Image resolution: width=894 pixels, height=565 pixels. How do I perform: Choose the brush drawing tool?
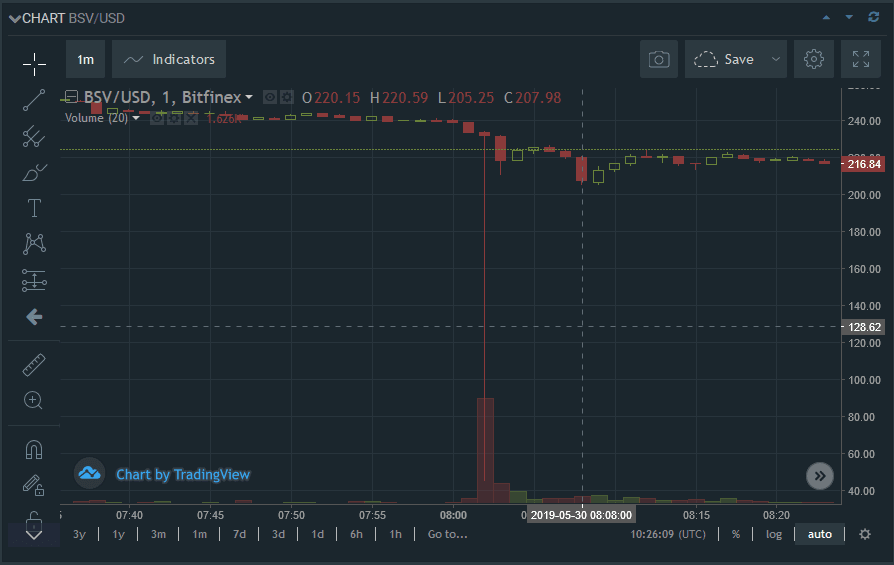point(34,172)
